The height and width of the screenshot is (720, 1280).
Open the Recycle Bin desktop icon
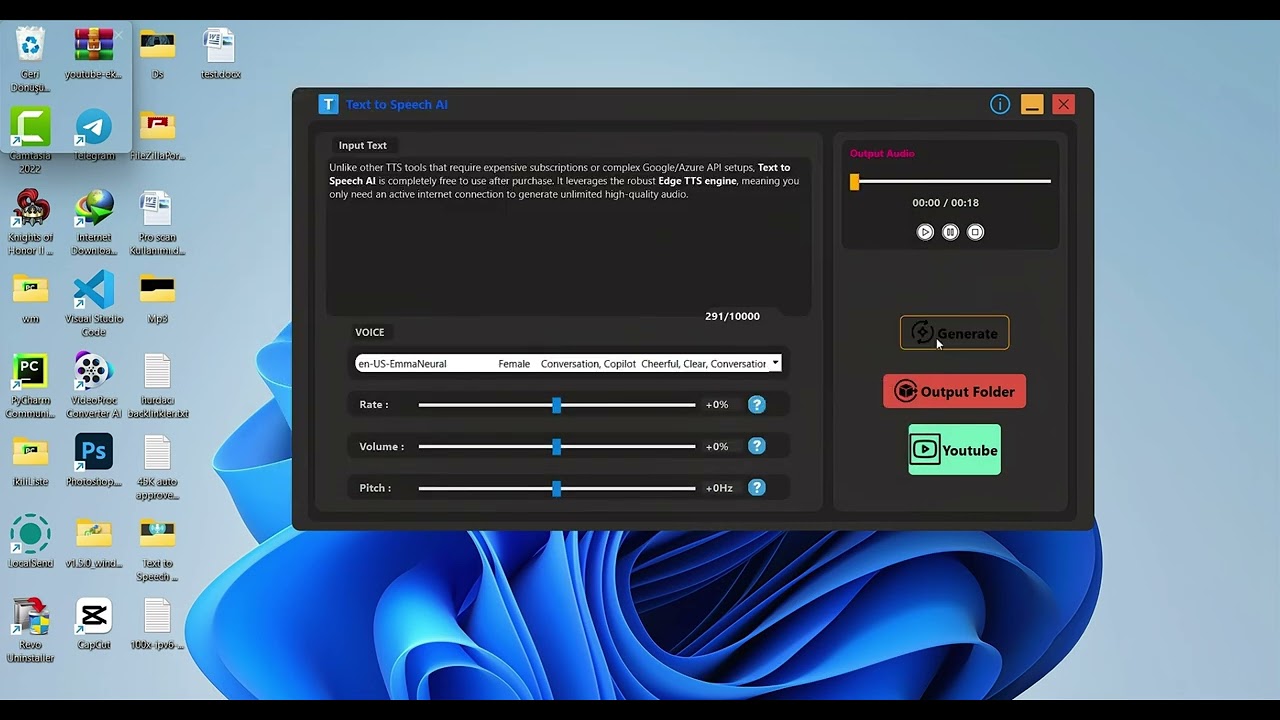click(30, 58)
